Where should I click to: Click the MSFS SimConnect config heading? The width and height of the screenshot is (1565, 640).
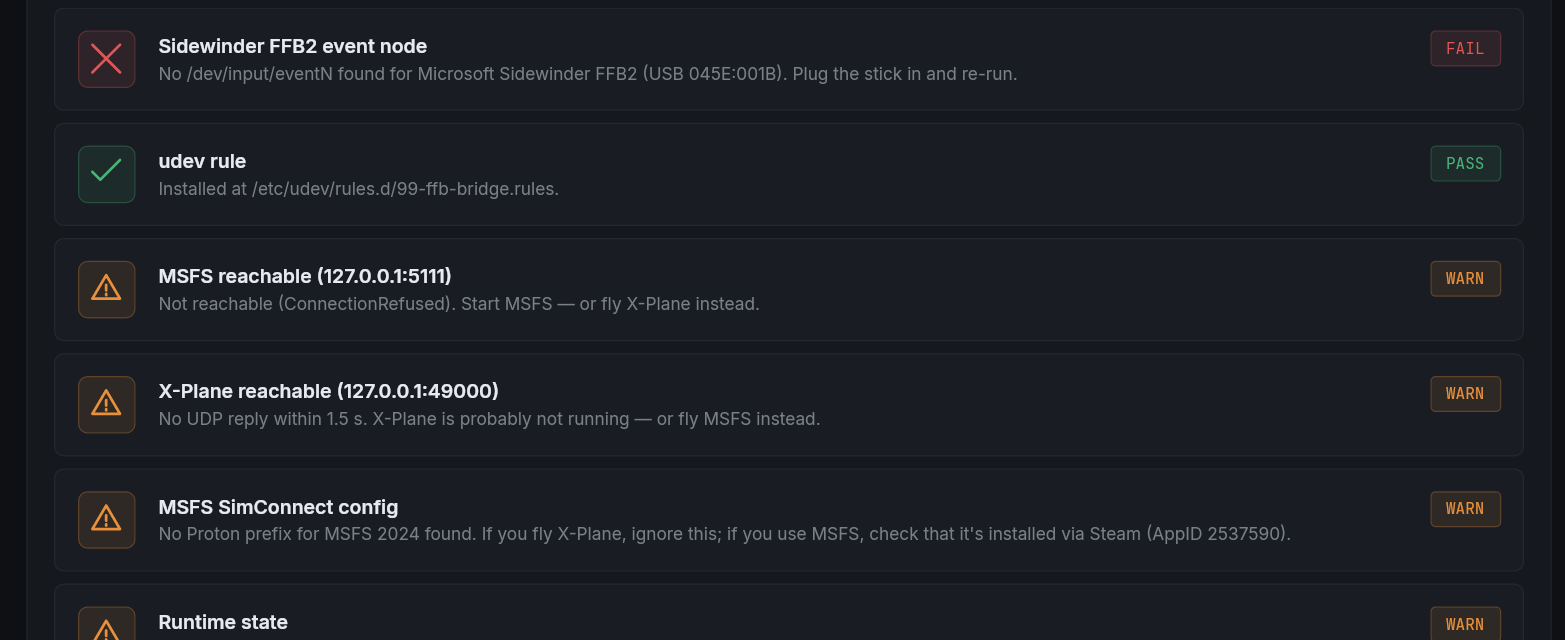pos(278,507)
